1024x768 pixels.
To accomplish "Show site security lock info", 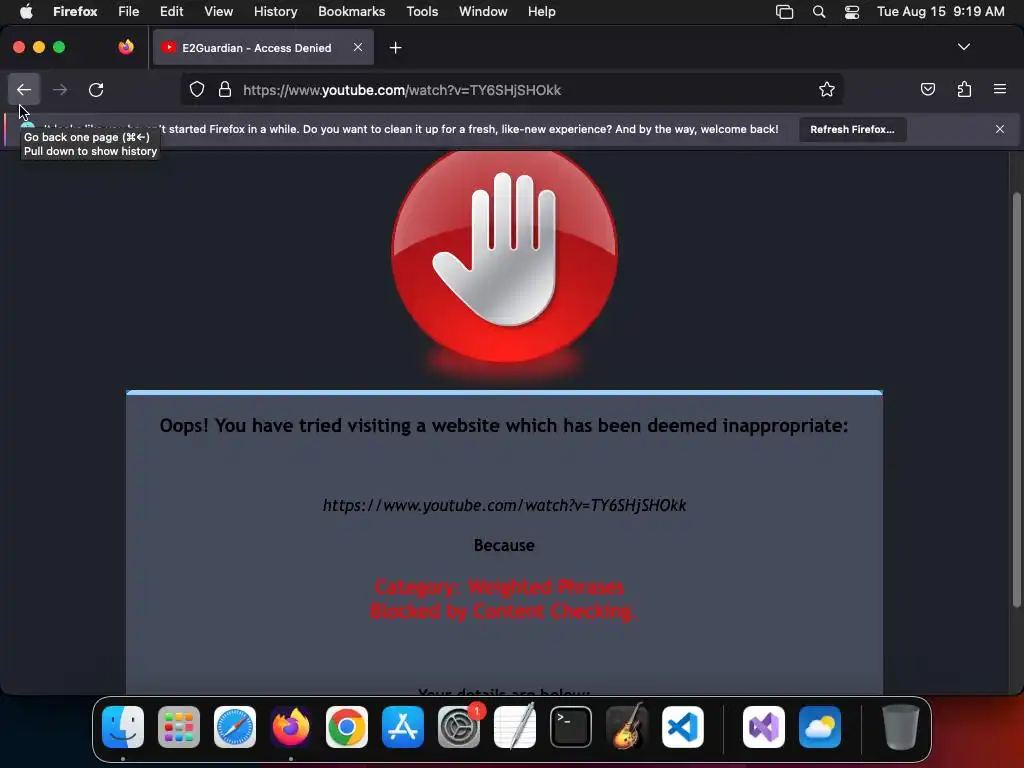I will click(225, 89).
